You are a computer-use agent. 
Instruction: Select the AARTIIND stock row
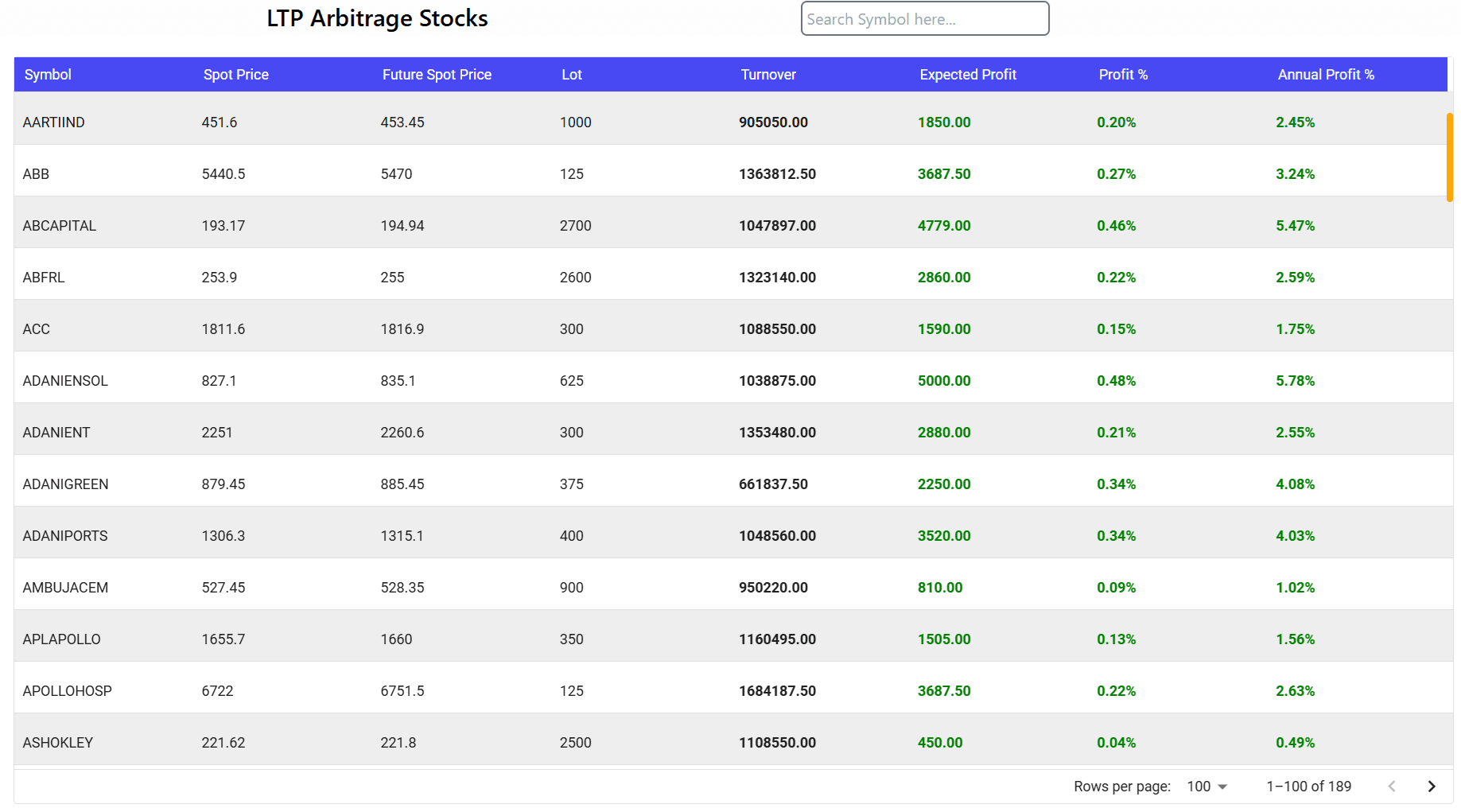[53, 122]
